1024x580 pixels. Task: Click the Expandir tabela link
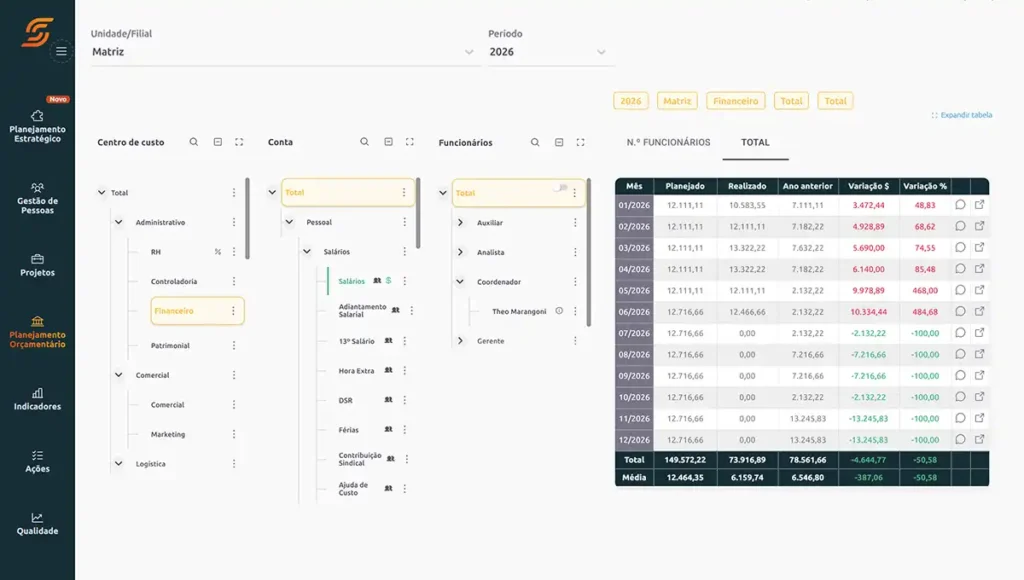click(962, 115)
